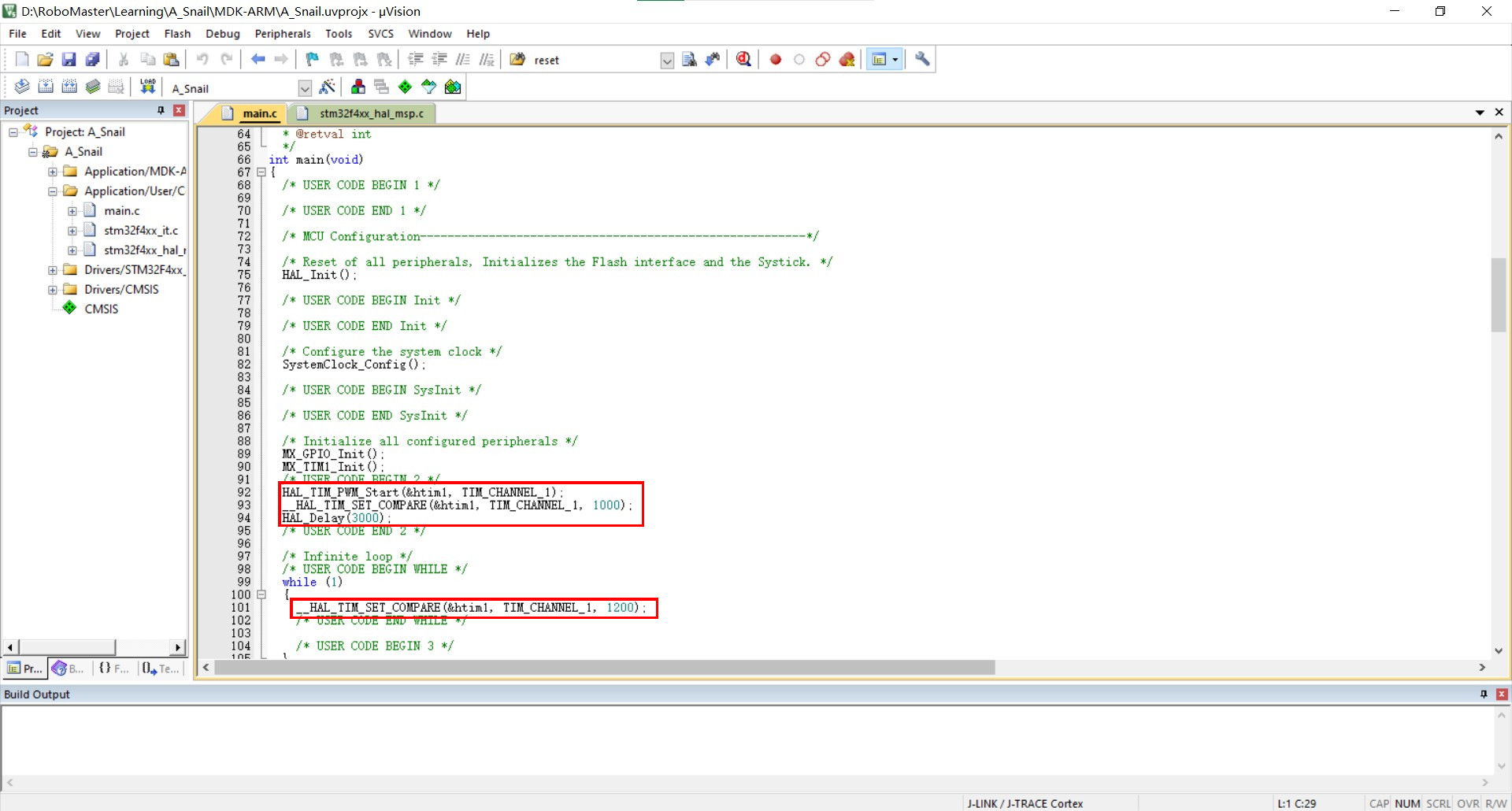
Task: Expand the Drivers/CMSIS folder
Action: (53, 290)
